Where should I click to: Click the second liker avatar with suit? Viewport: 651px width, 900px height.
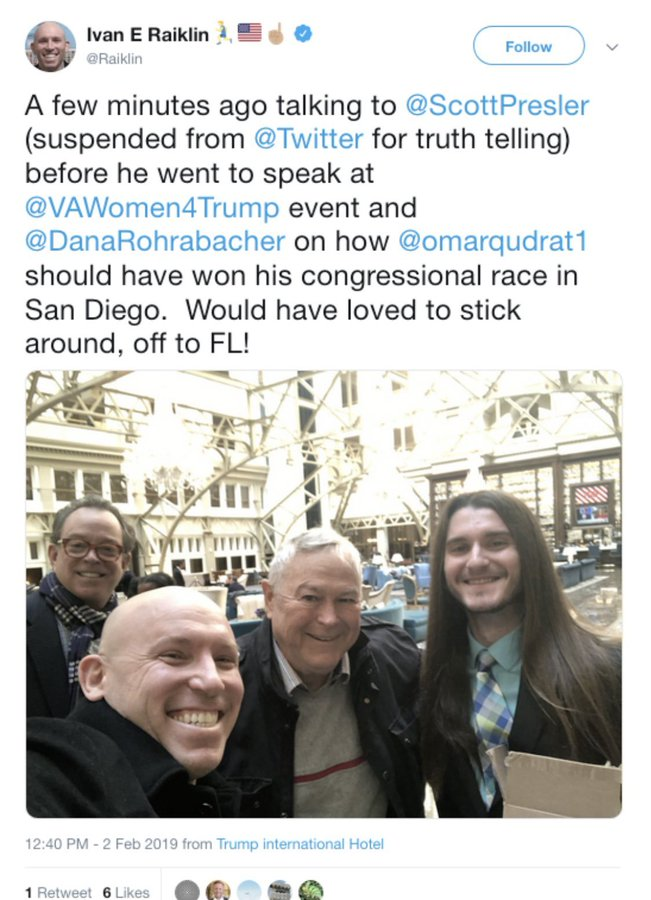click(218, 890)
